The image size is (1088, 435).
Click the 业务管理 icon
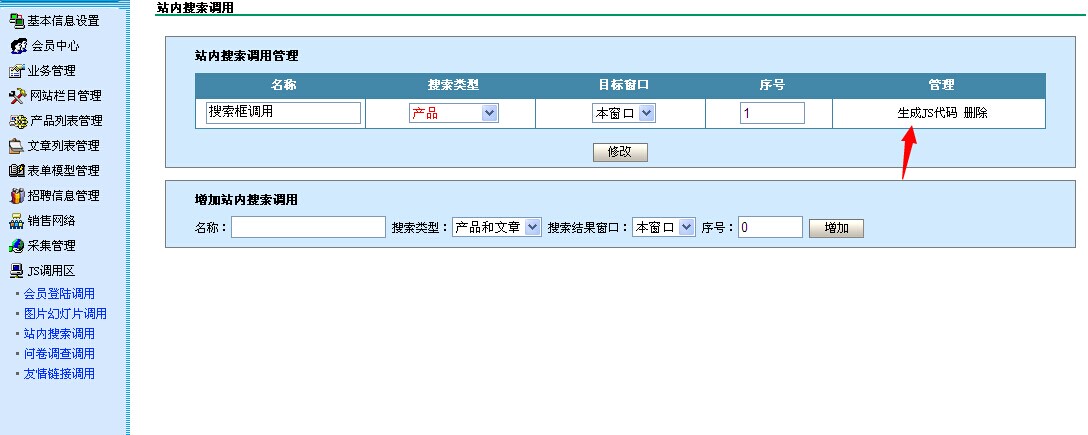(x=16, y=71)
